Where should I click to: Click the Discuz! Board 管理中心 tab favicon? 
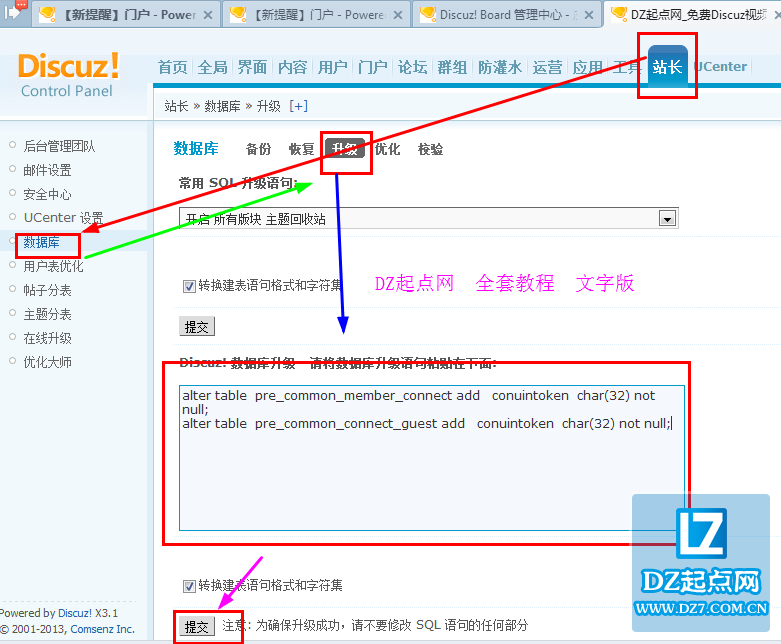tap(428, 14)
